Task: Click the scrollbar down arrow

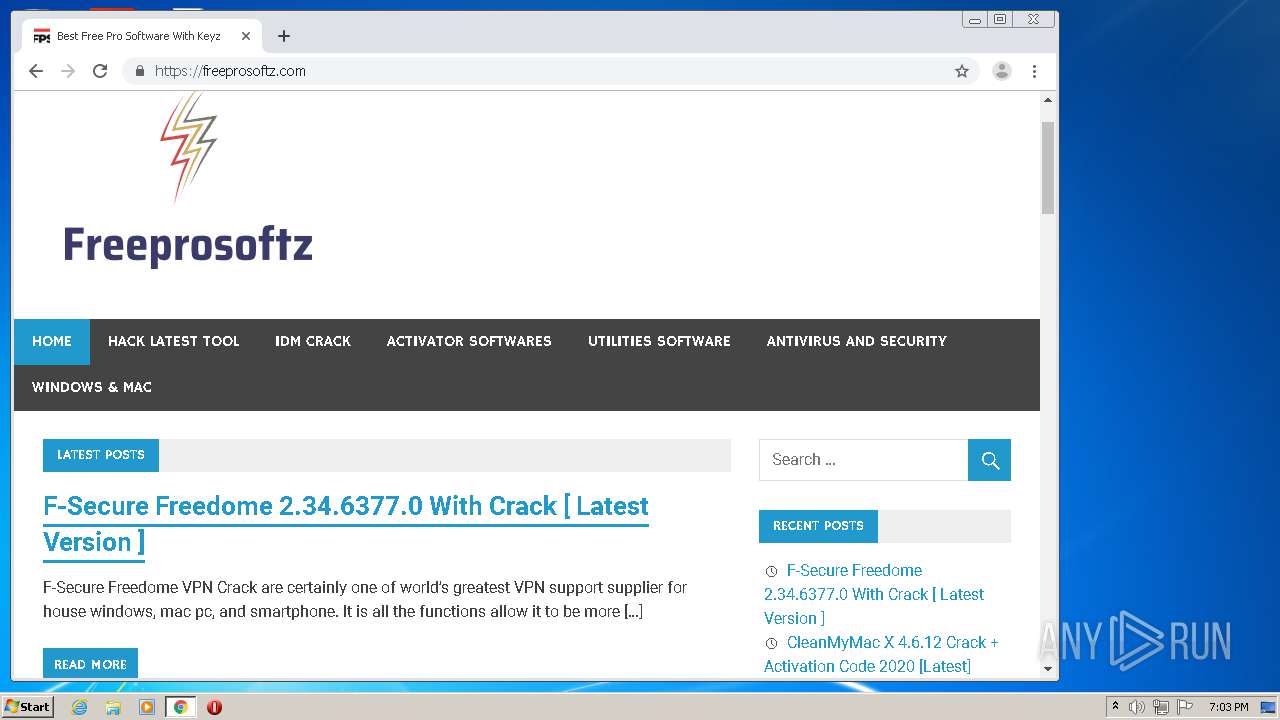Action: (1048, 669)
